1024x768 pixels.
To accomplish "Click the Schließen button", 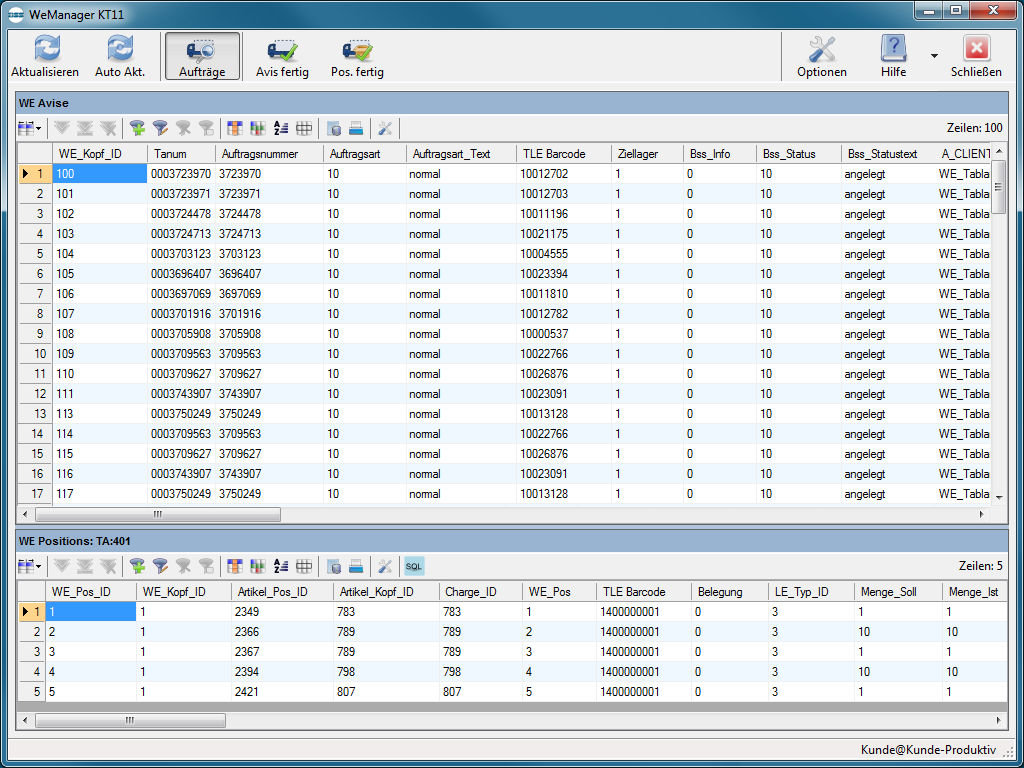I will coord(976,57).
